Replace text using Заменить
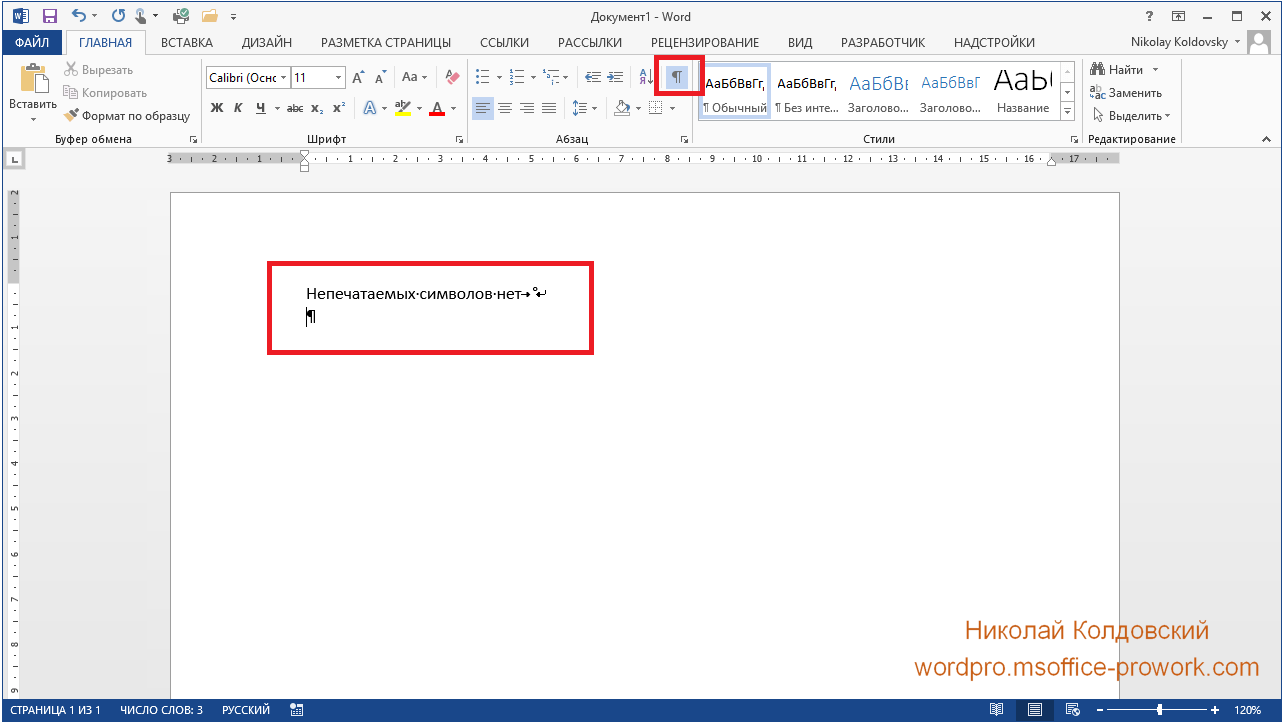Image resolution: width=1283 pixels, height=723 pixels. [1127, 93]
